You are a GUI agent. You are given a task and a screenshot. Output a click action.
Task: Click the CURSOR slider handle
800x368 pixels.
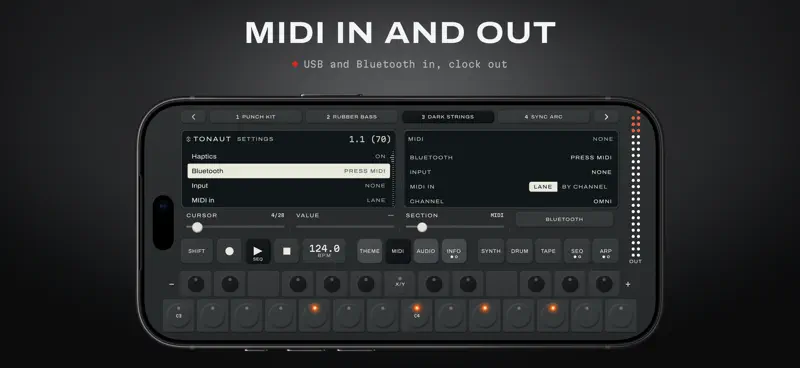(x=197, y=227)
